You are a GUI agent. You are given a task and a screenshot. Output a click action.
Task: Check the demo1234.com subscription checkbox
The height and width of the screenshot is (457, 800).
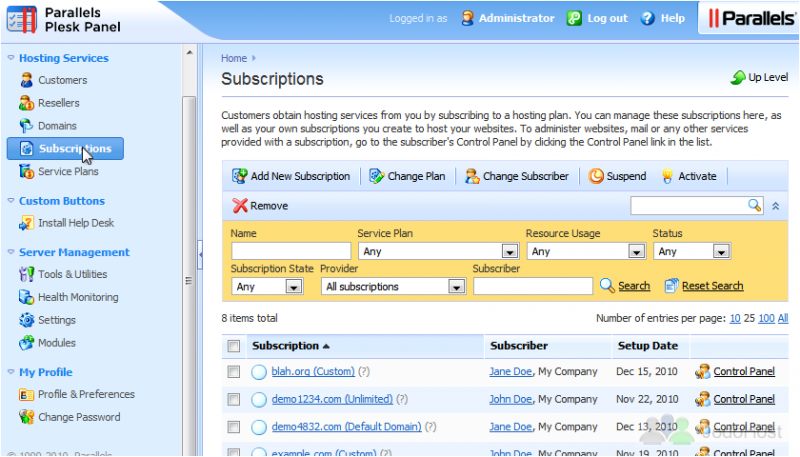[234, 399]
